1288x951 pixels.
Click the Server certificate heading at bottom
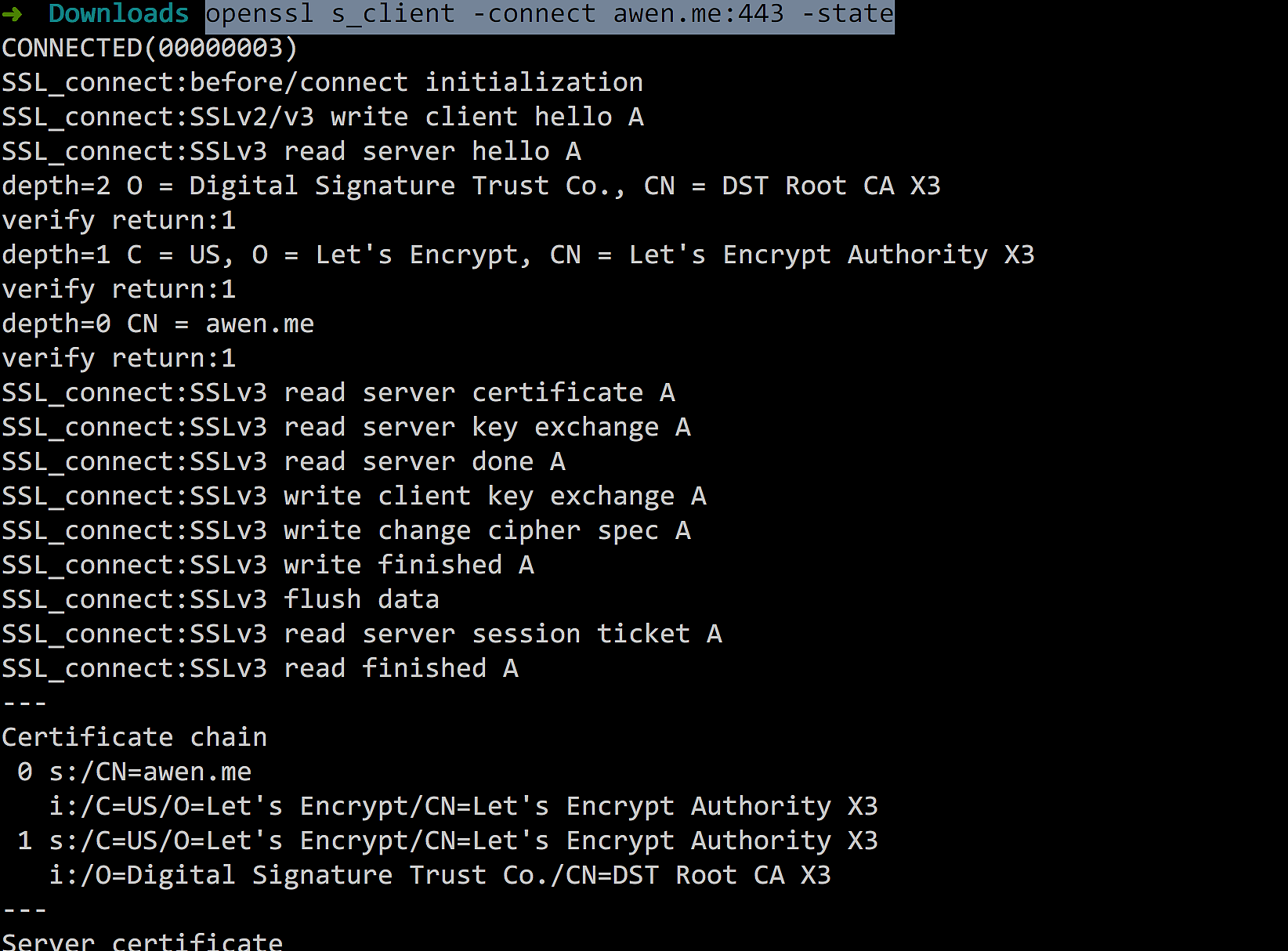pyautogui.click(x=142, y=942)
